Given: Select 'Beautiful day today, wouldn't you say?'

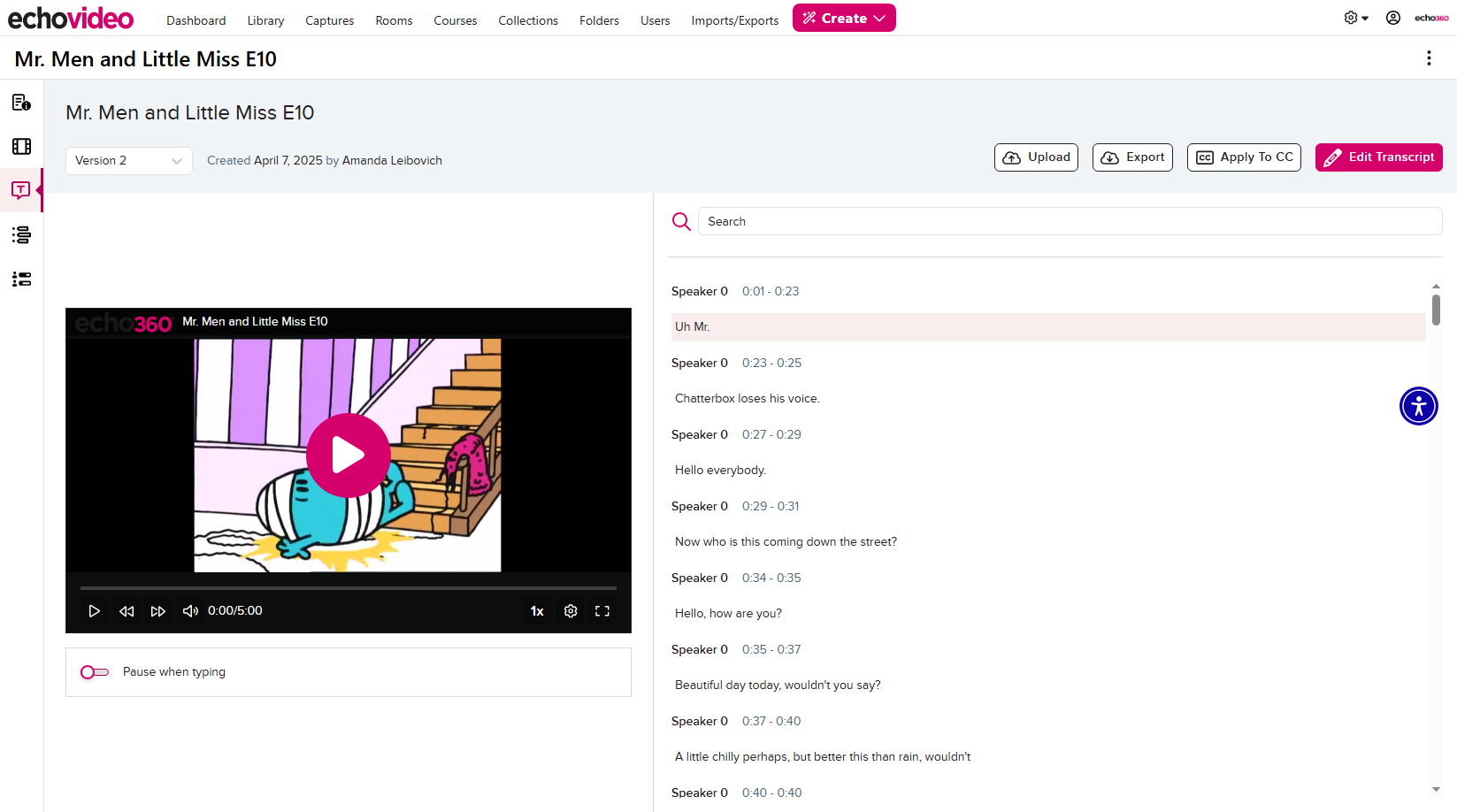Looking at the screenshot, I should click(778, 686).
